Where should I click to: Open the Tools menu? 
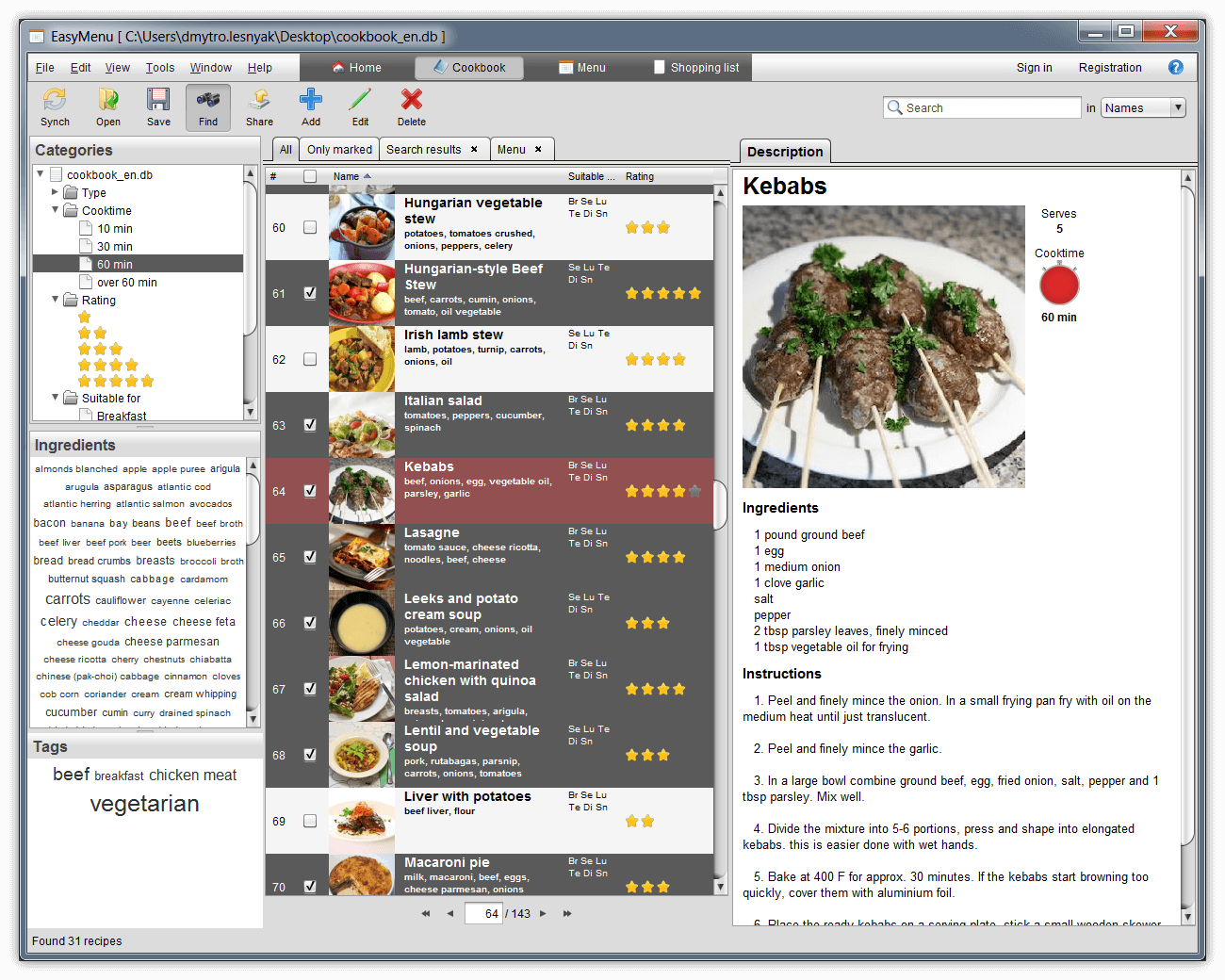(160, 67)
